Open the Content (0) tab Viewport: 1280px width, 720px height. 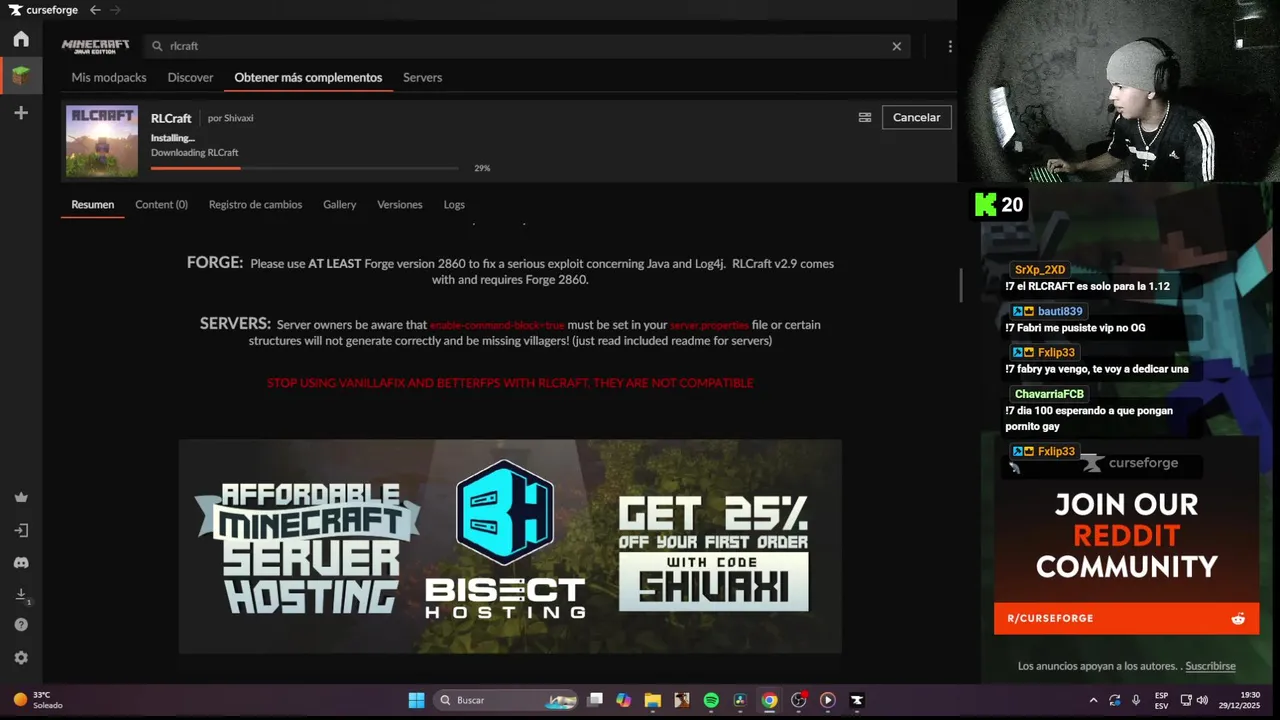pos(161,204)
